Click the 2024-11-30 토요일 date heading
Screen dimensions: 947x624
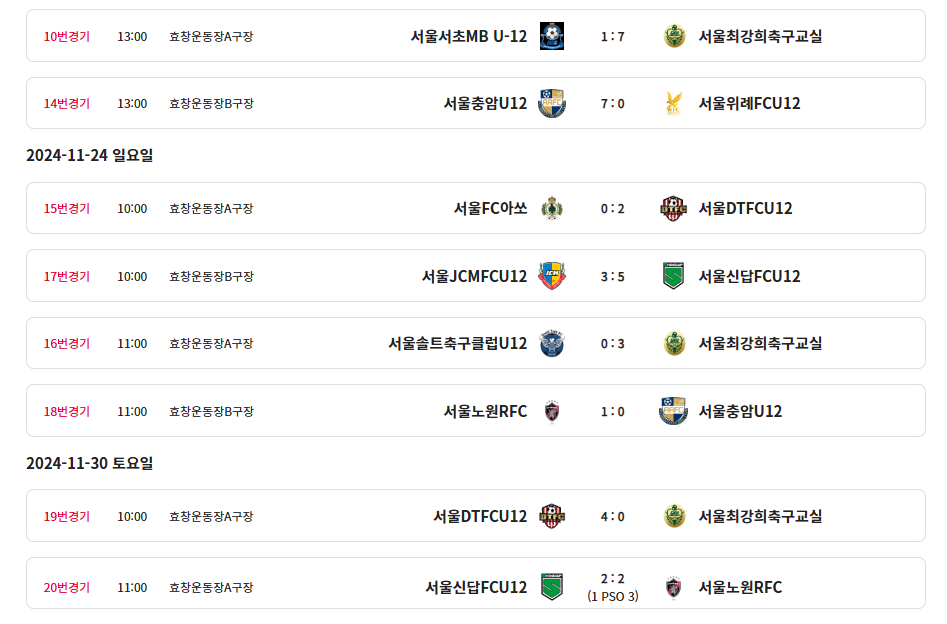(90, 463)
